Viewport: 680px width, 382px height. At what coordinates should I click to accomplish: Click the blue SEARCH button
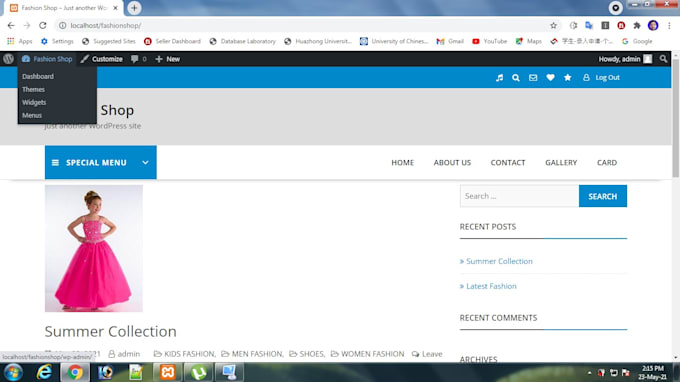pyautogui.click(x=603, y=196)
